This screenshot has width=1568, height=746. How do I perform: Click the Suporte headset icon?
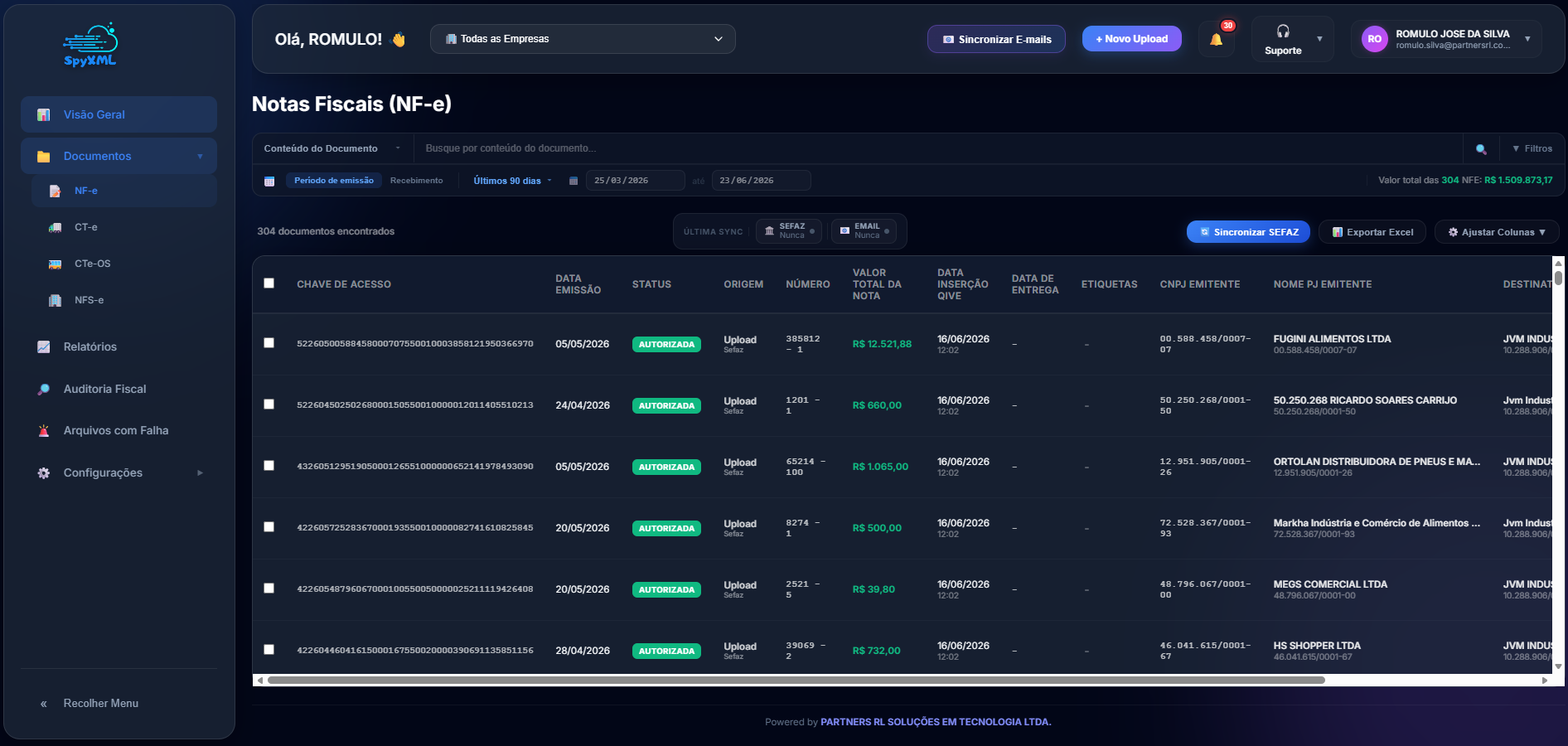1283,31
